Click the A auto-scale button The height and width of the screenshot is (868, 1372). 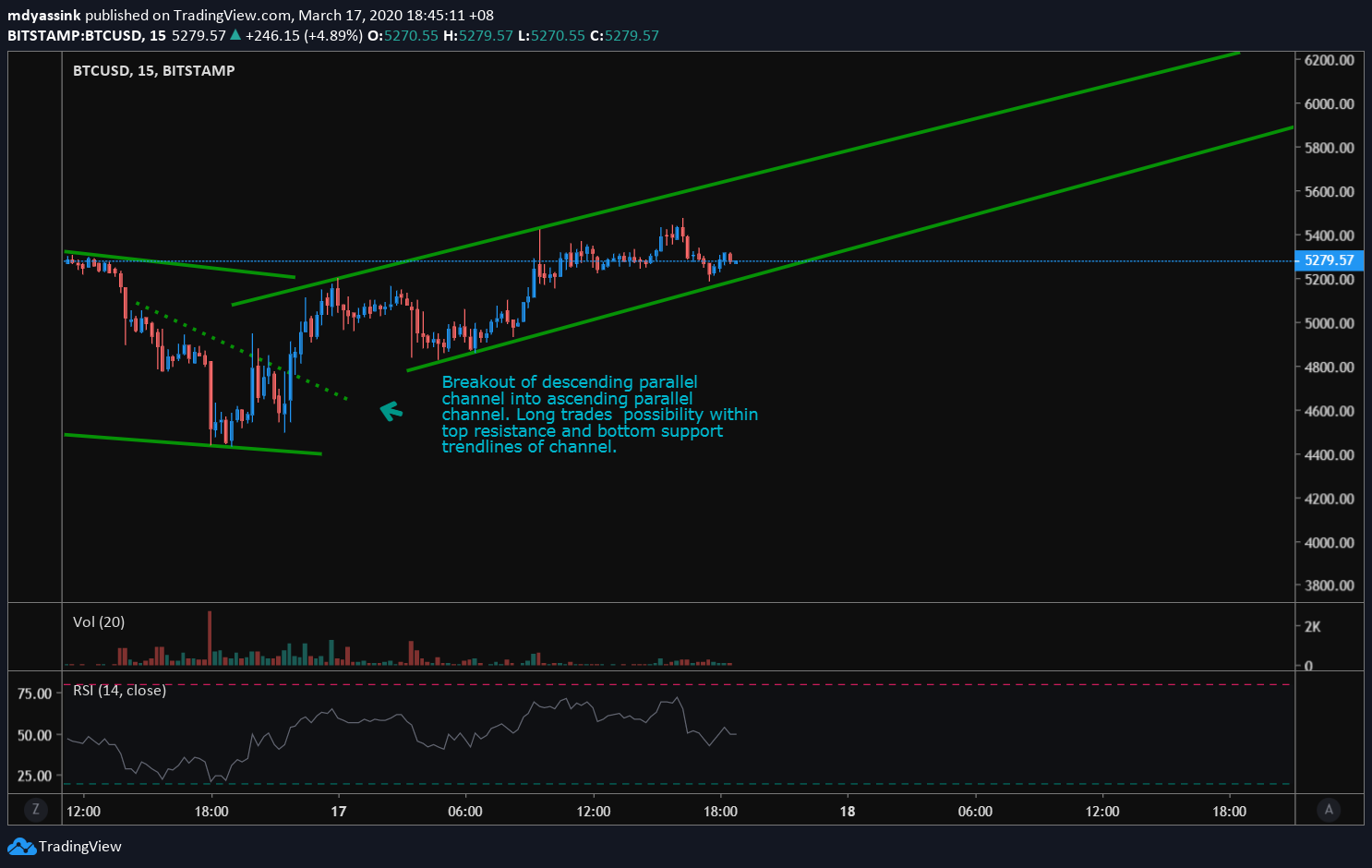(x=1329, y=810)
